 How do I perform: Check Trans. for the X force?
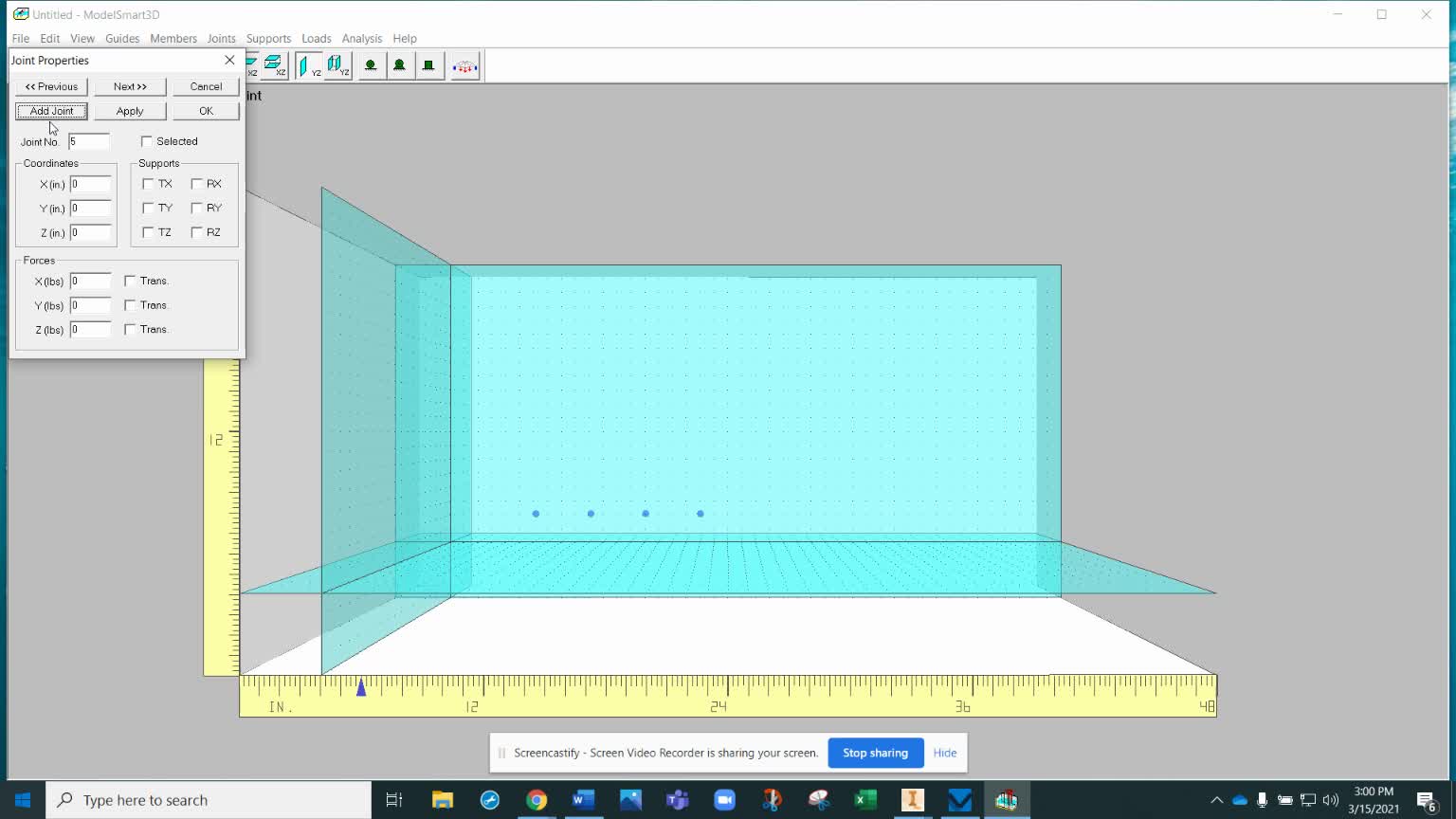(131, 281)
